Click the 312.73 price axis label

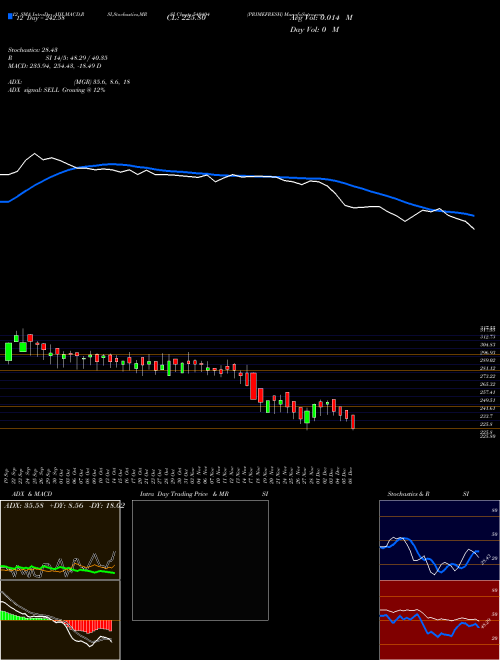click(488, 337)
